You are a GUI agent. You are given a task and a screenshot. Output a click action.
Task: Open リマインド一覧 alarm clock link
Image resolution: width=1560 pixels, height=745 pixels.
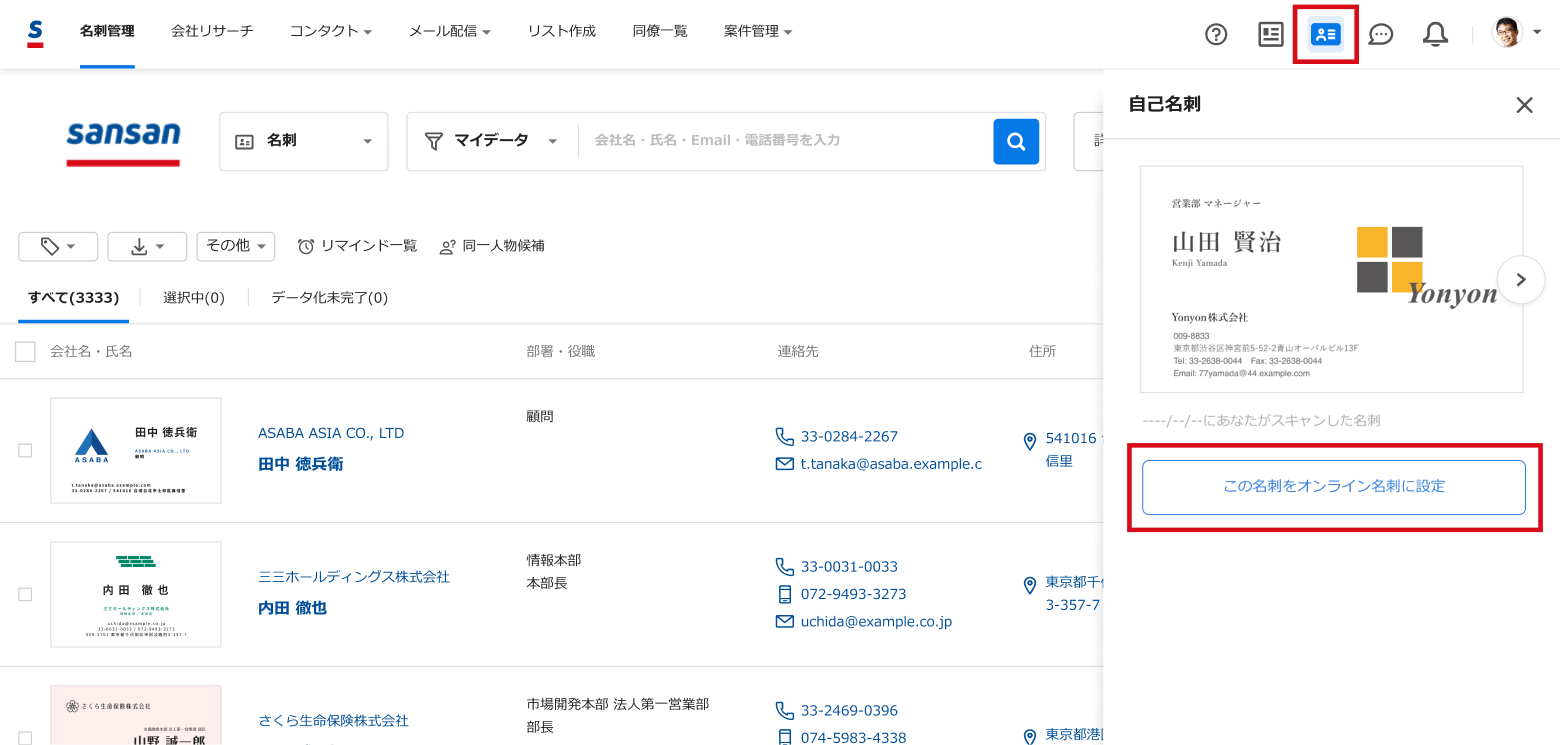357,246
